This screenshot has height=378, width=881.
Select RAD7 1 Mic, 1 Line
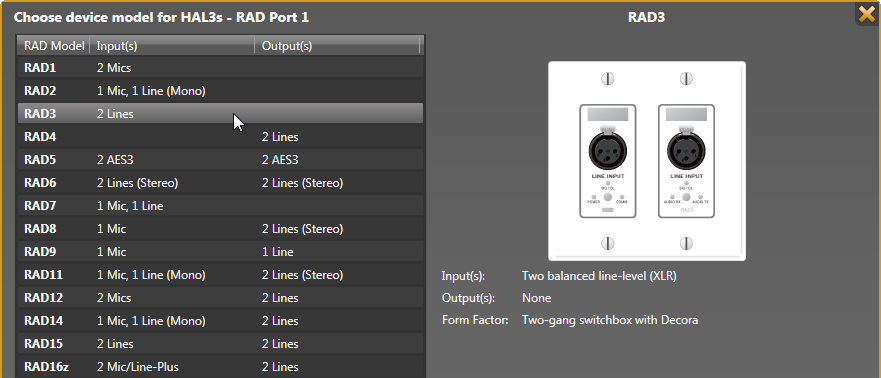click(220, 206)
